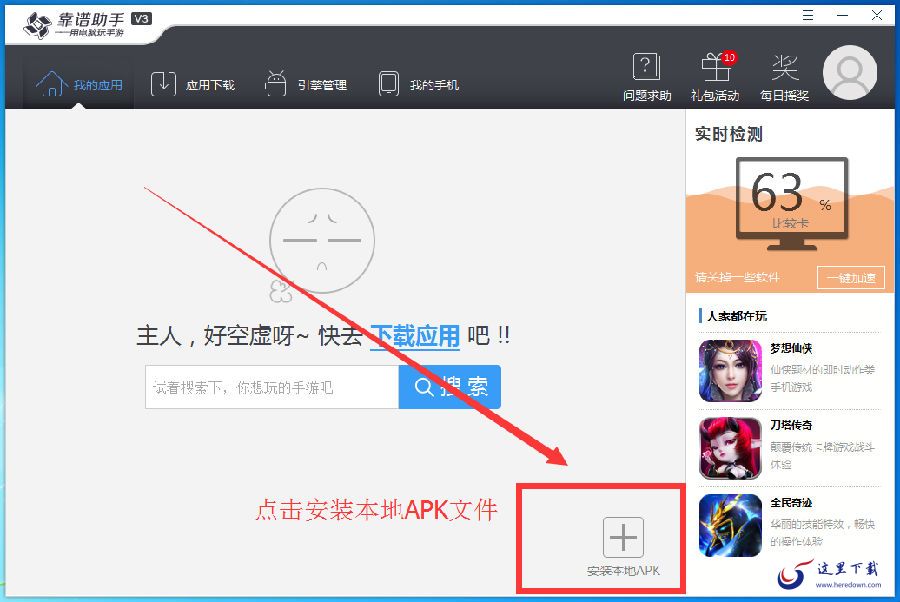
Task: Click the 一键加速 button
Action: coord(851,278)
